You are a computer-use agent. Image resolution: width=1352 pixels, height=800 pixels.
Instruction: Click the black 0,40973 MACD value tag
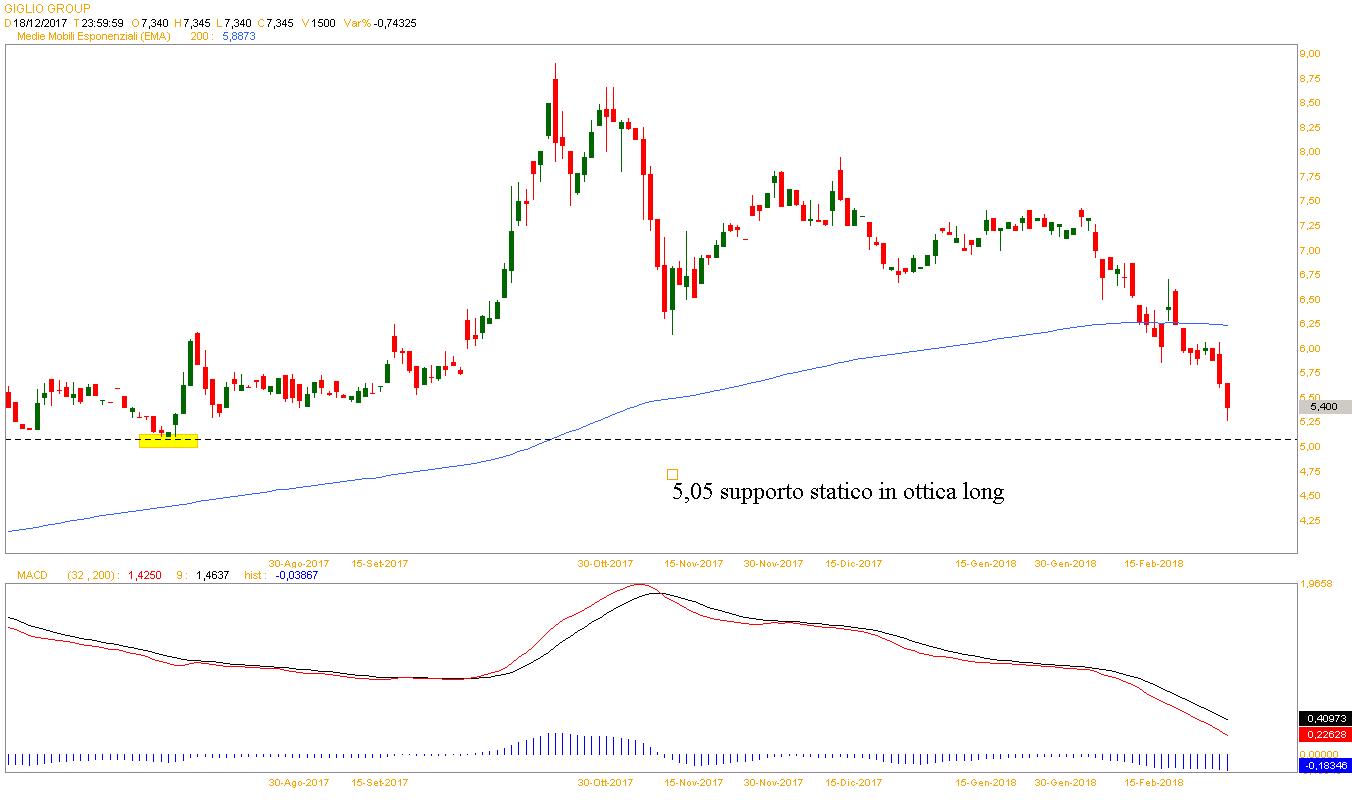coord(1324,718)
